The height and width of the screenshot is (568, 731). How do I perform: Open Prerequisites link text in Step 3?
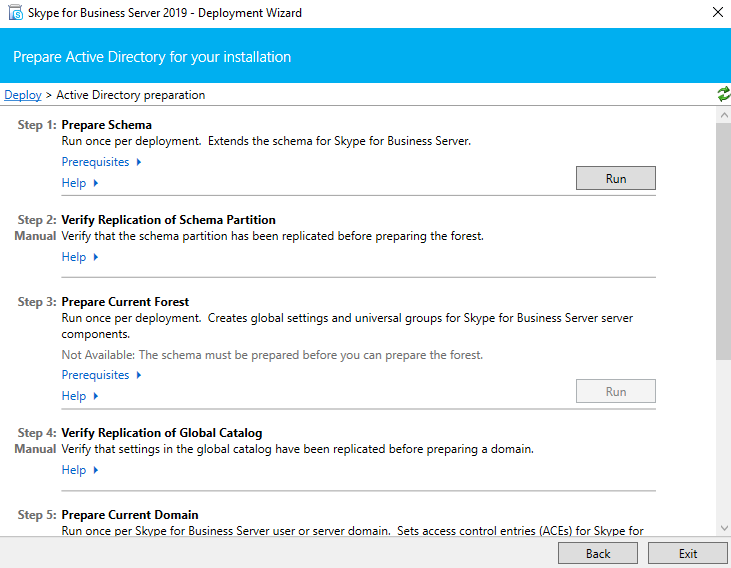point(95,375)
